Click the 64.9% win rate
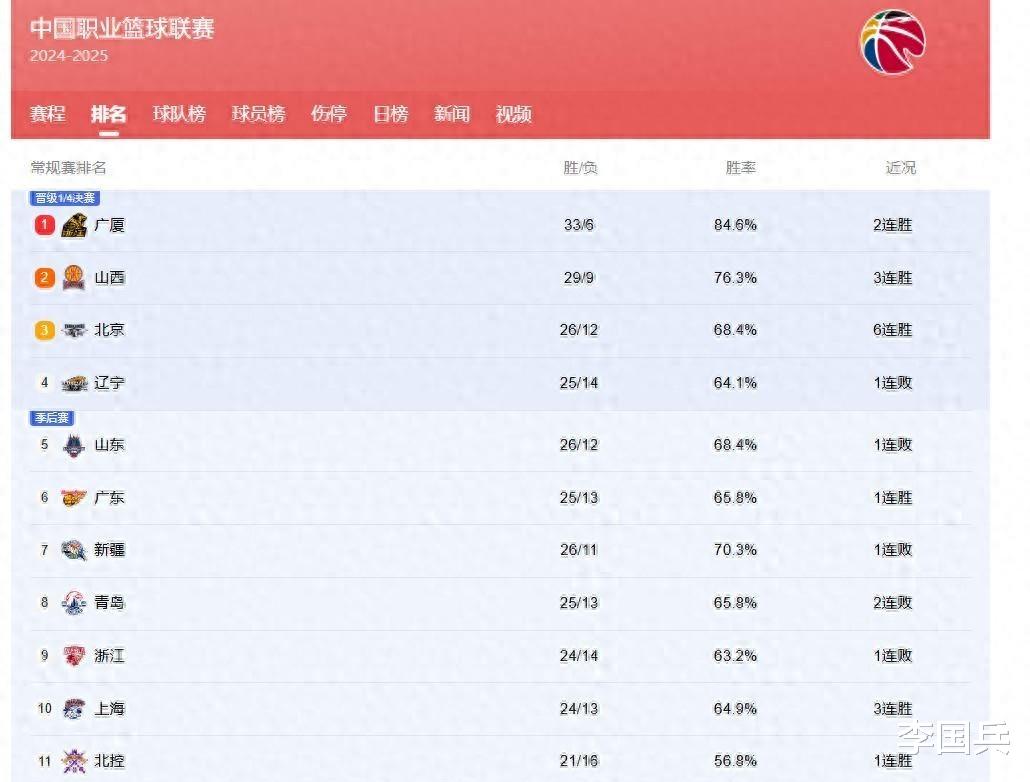Image resolution: width=1030 pixels, height=782 pixels. tap(735, 709)
